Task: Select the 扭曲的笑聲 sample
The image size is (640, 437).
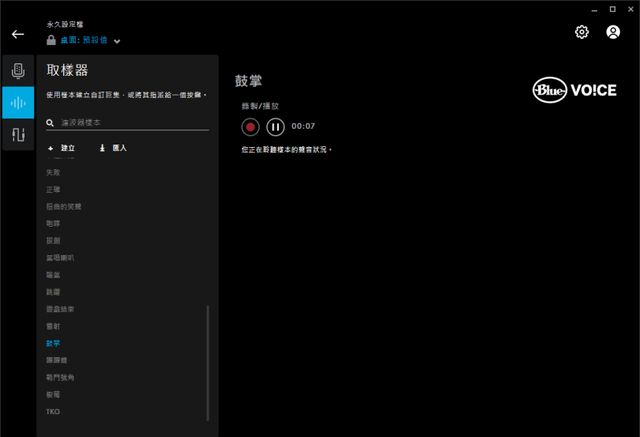Action: (x=63, y=206)
